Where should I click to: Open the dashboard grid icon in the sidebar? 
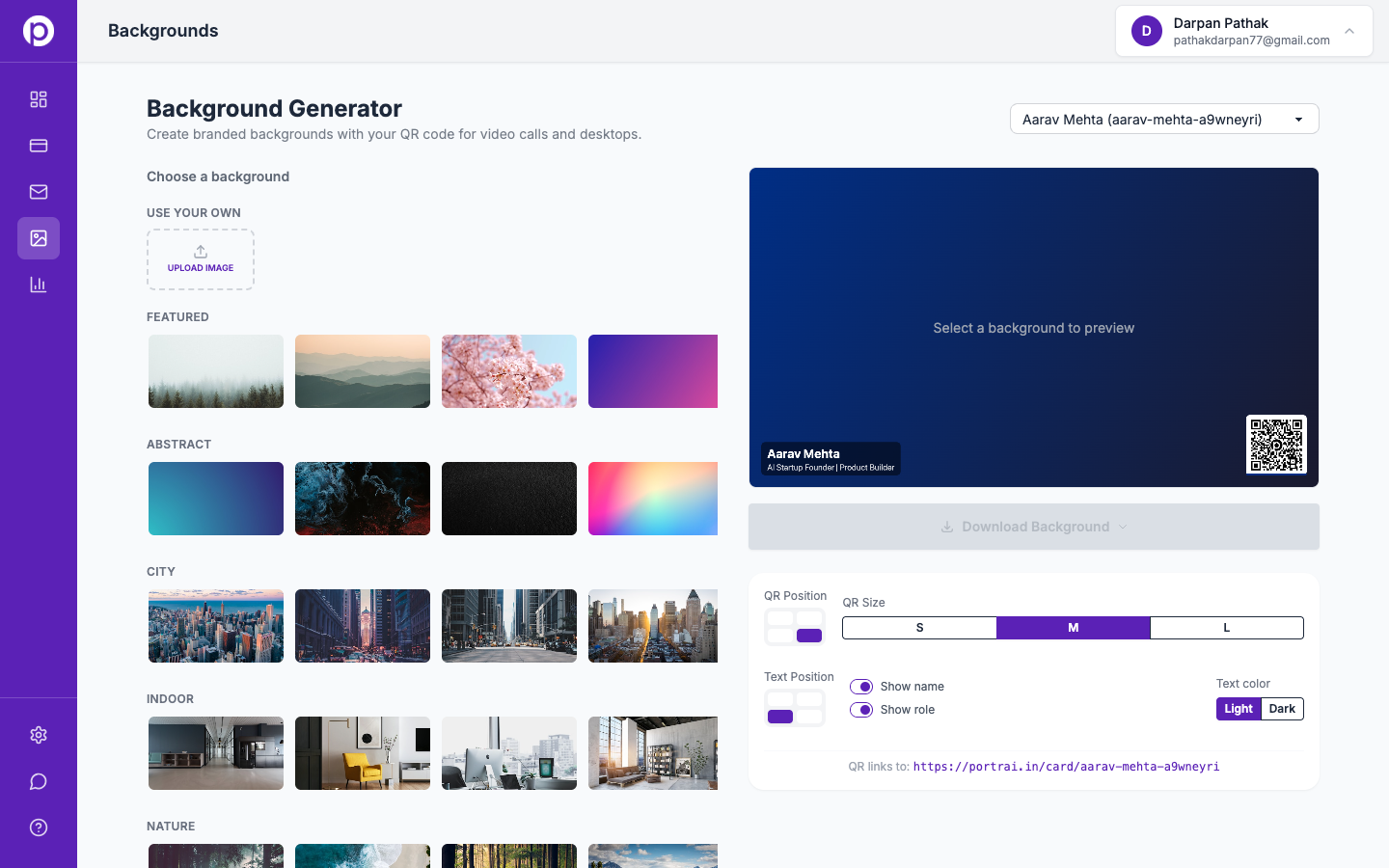point(39,99)
